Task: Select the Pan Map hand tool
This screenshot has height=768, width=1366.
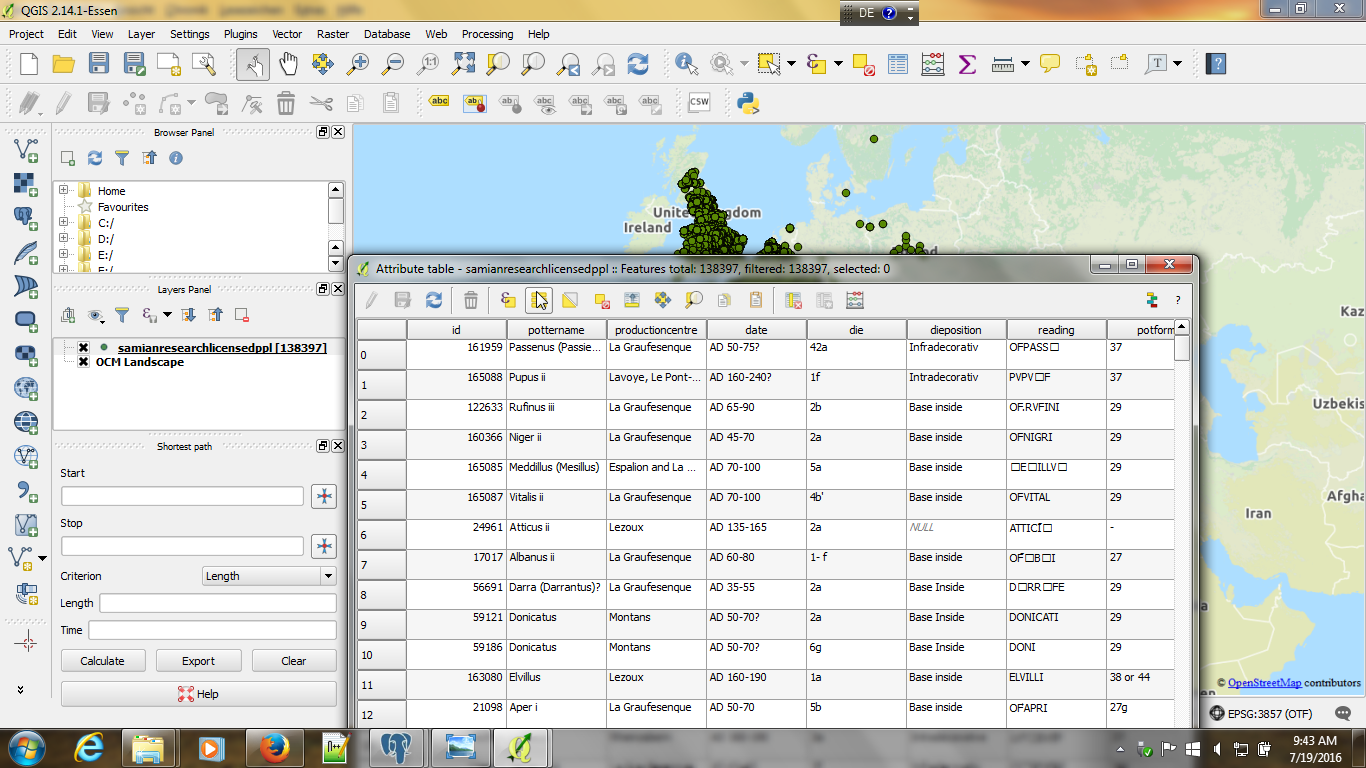Action: [288, 64]
